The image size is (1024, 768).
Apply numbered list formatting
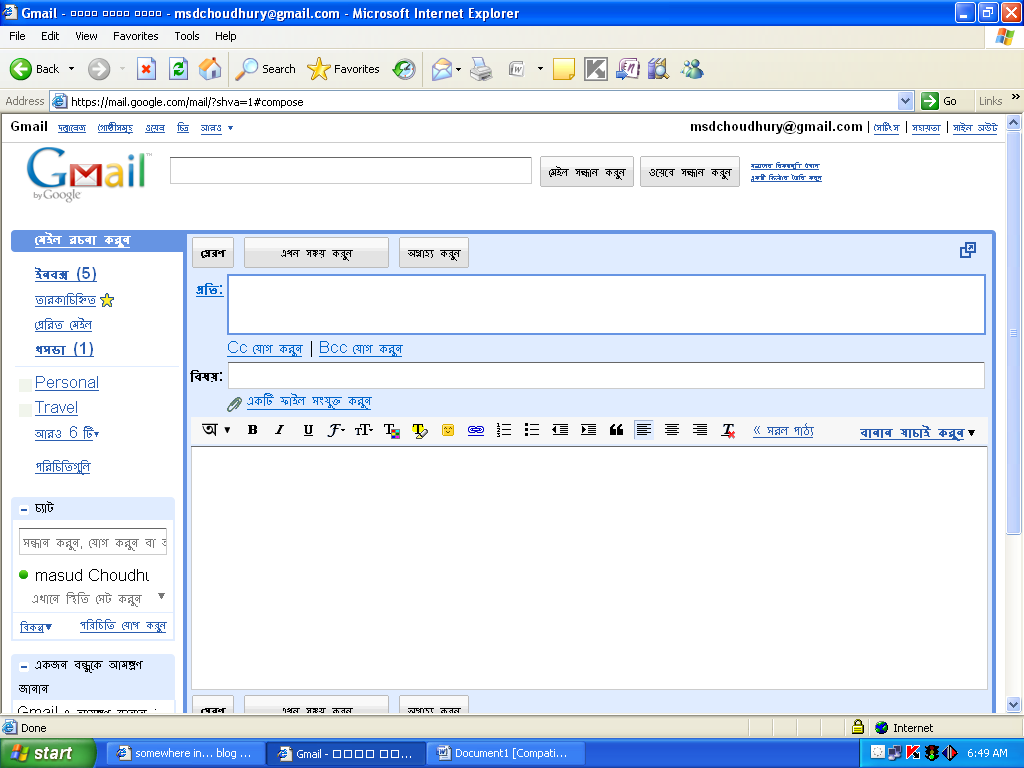pyautogui.click(x=504, y=430)
